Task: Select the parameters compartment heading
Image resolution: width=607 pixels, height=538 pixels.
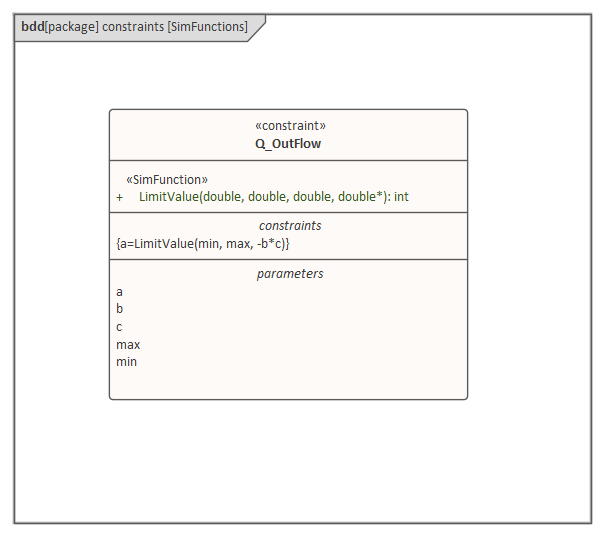Action: (290, 273)
